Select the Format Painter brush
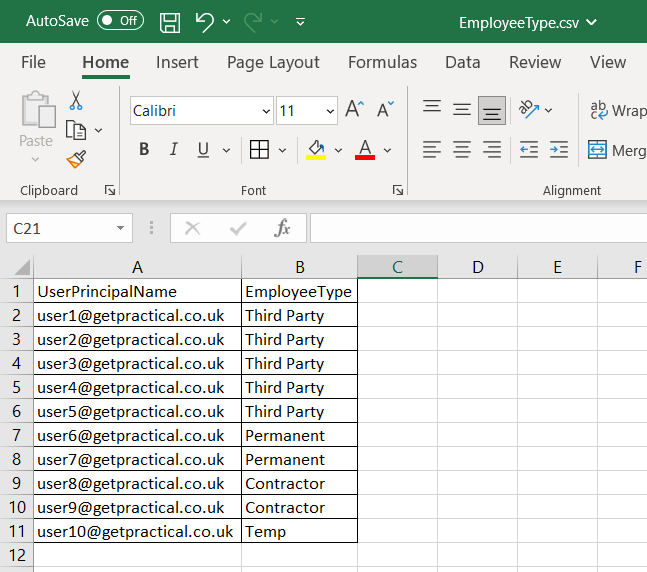The width and height of the screenshot is (647, 572). click(76, 159)
